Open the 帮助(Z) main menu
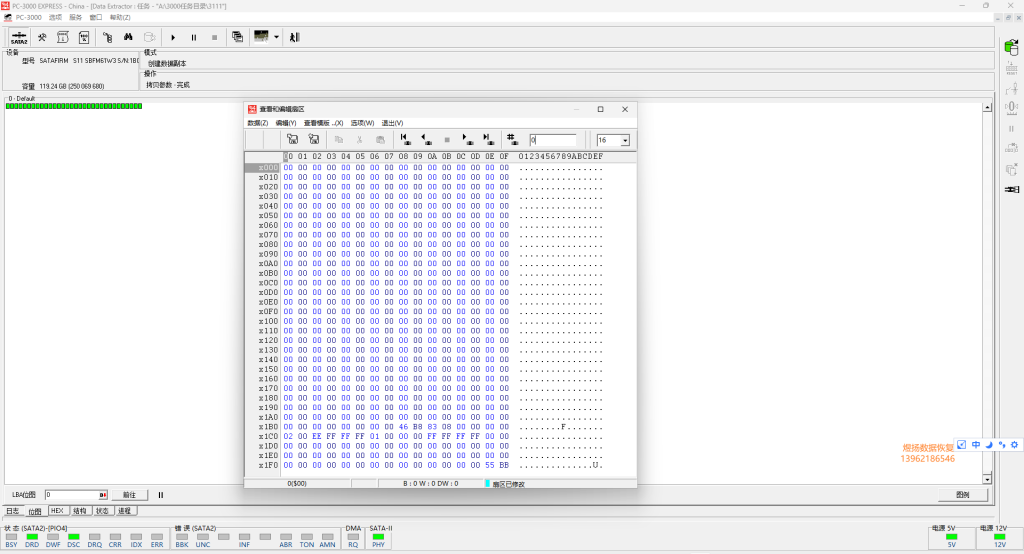1024x554 pixels. tap(120, 18)
